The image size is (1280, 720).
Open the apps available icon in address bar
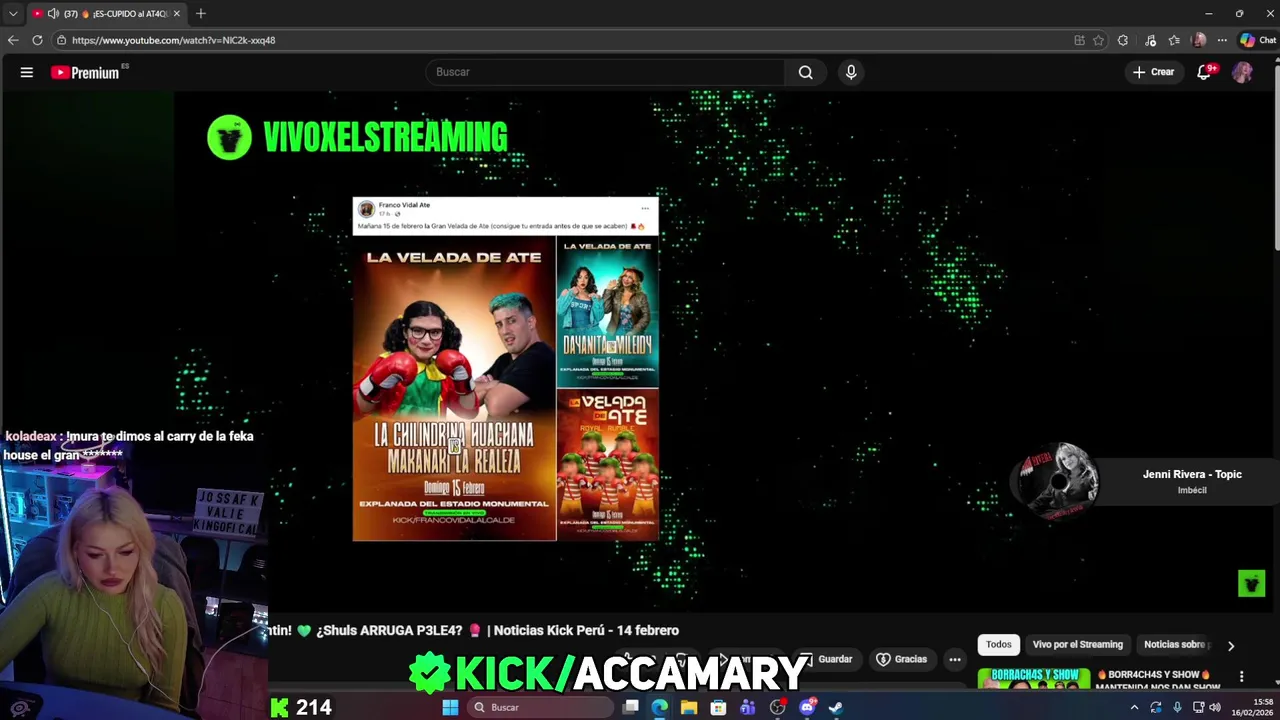(x=1079, y=40)
